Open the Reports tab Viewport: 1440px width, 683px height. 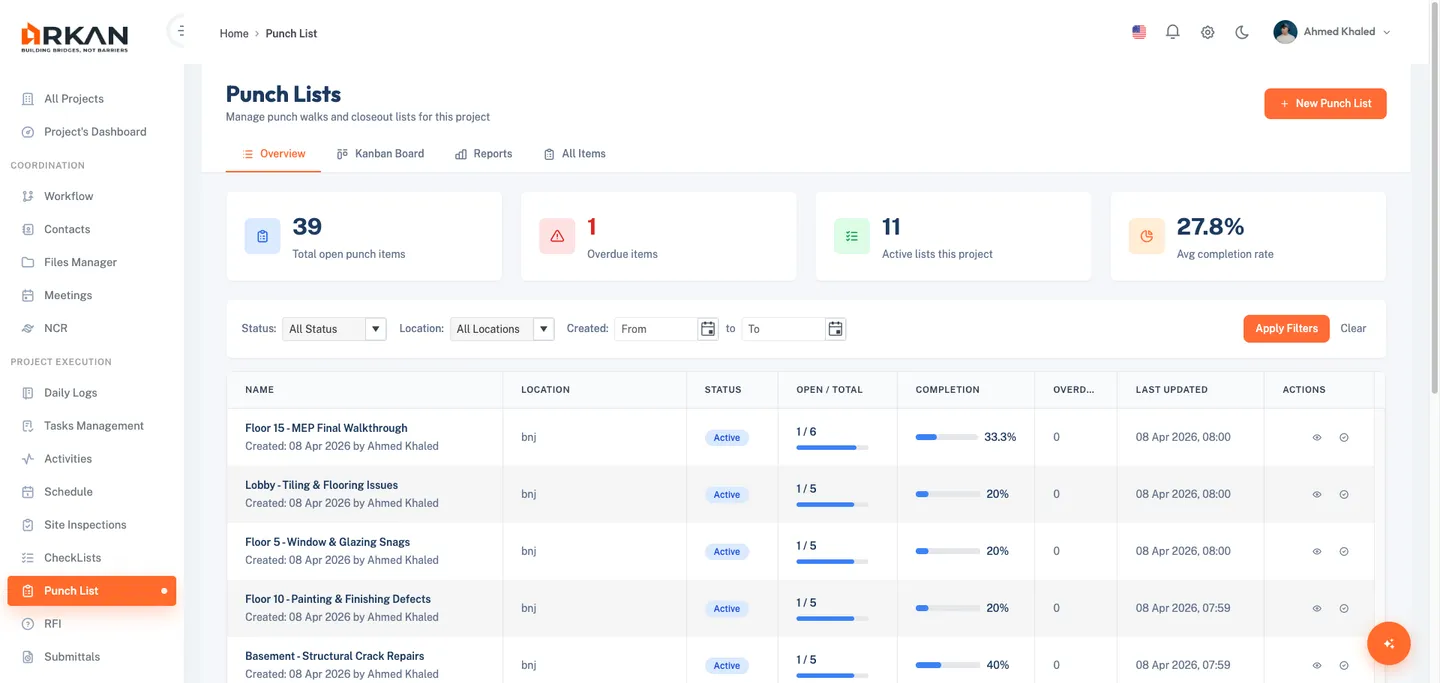483,154
